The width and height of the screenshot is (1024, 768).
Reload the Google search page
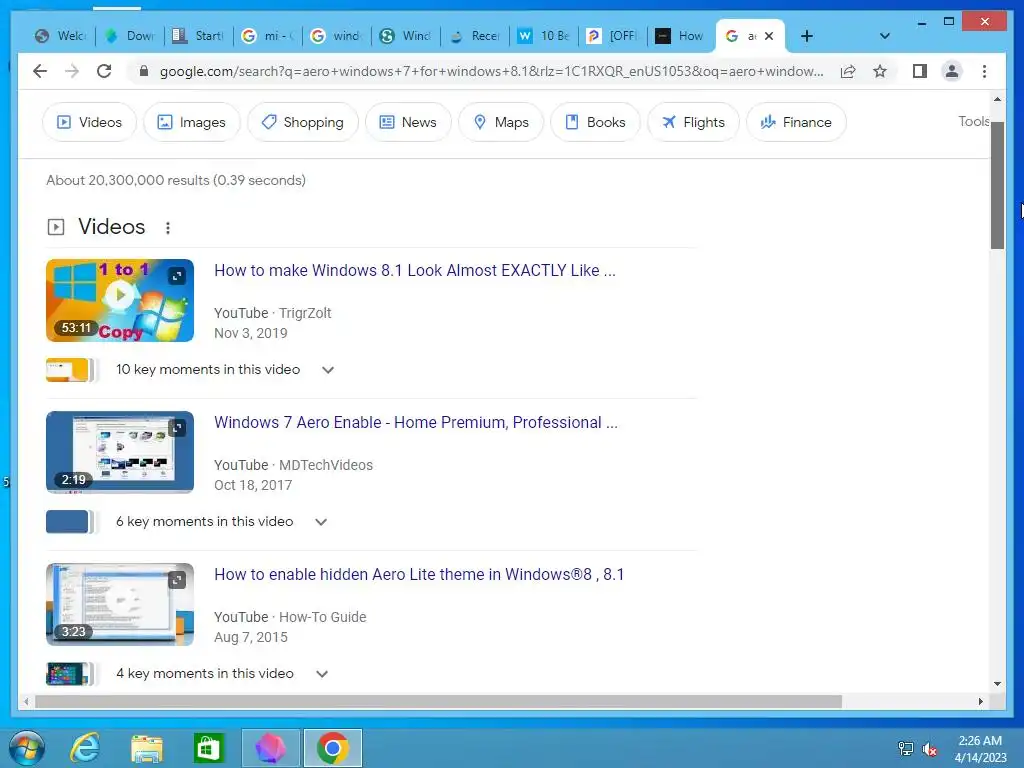point(104,71)
